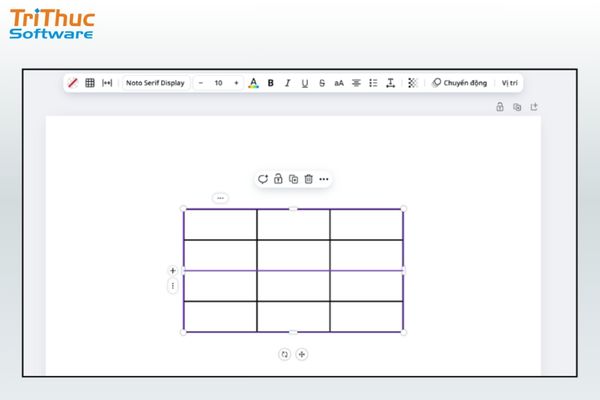This screenshot has width=600, height=400.
Task: Toggle strikethrough formatting
Action: coord(322,83)
